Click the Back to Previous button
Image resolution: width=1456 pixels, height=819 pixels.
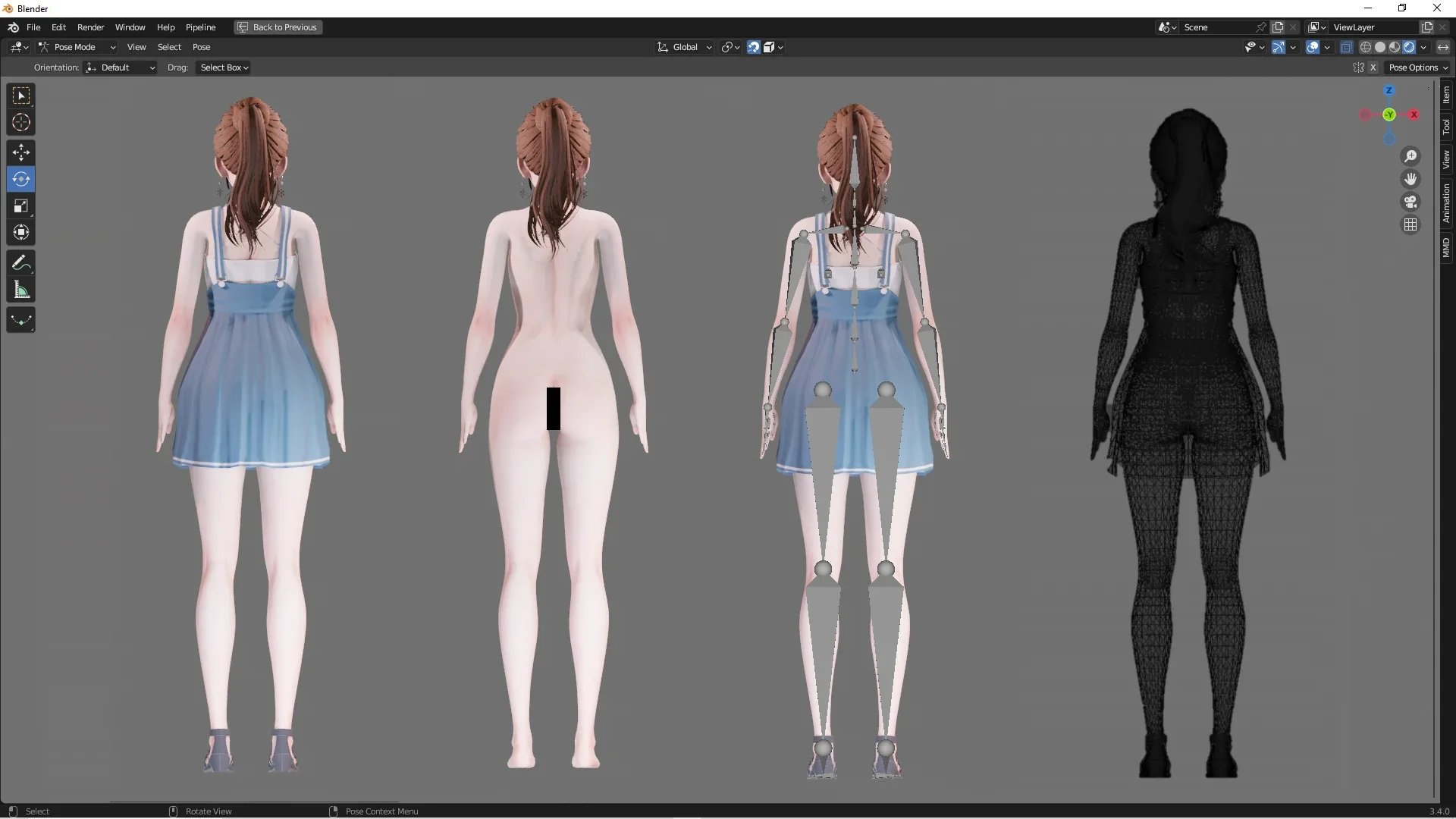point(277,27)
